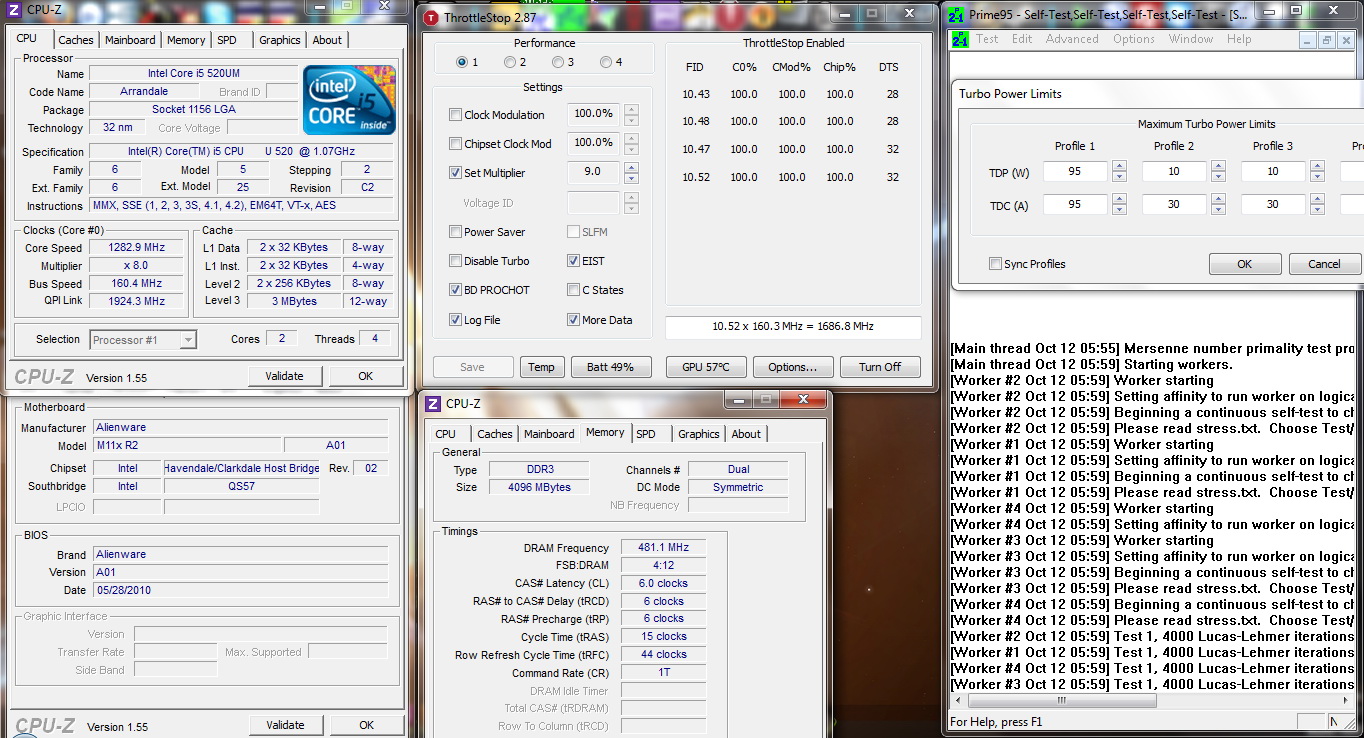Screen dimensions: 1364x738
Task: Click Validate in the CPU-Z Mainboard window
Action: tap(285, 725)
